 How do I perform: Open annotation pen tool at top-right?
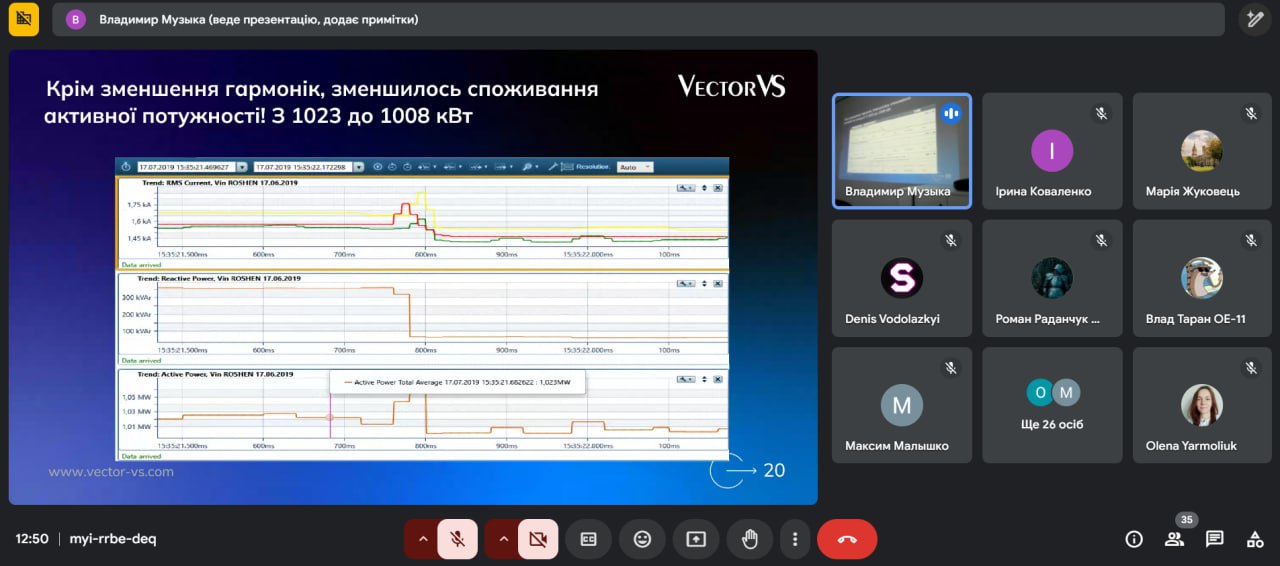[x=1254, y=19]
